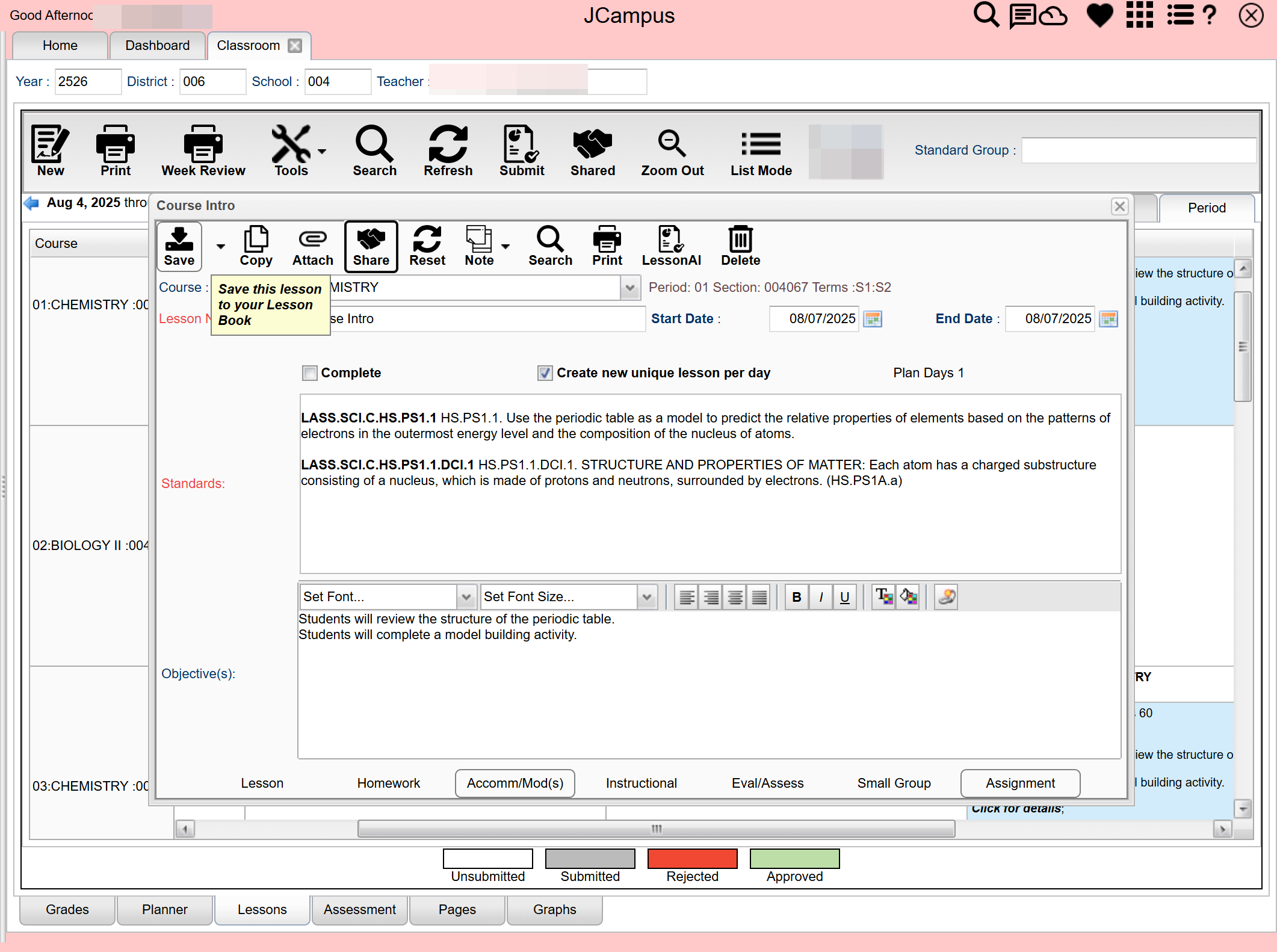Open the Planner bottom tab
Screen dimensions: 1277x952
tap(165, 909)
